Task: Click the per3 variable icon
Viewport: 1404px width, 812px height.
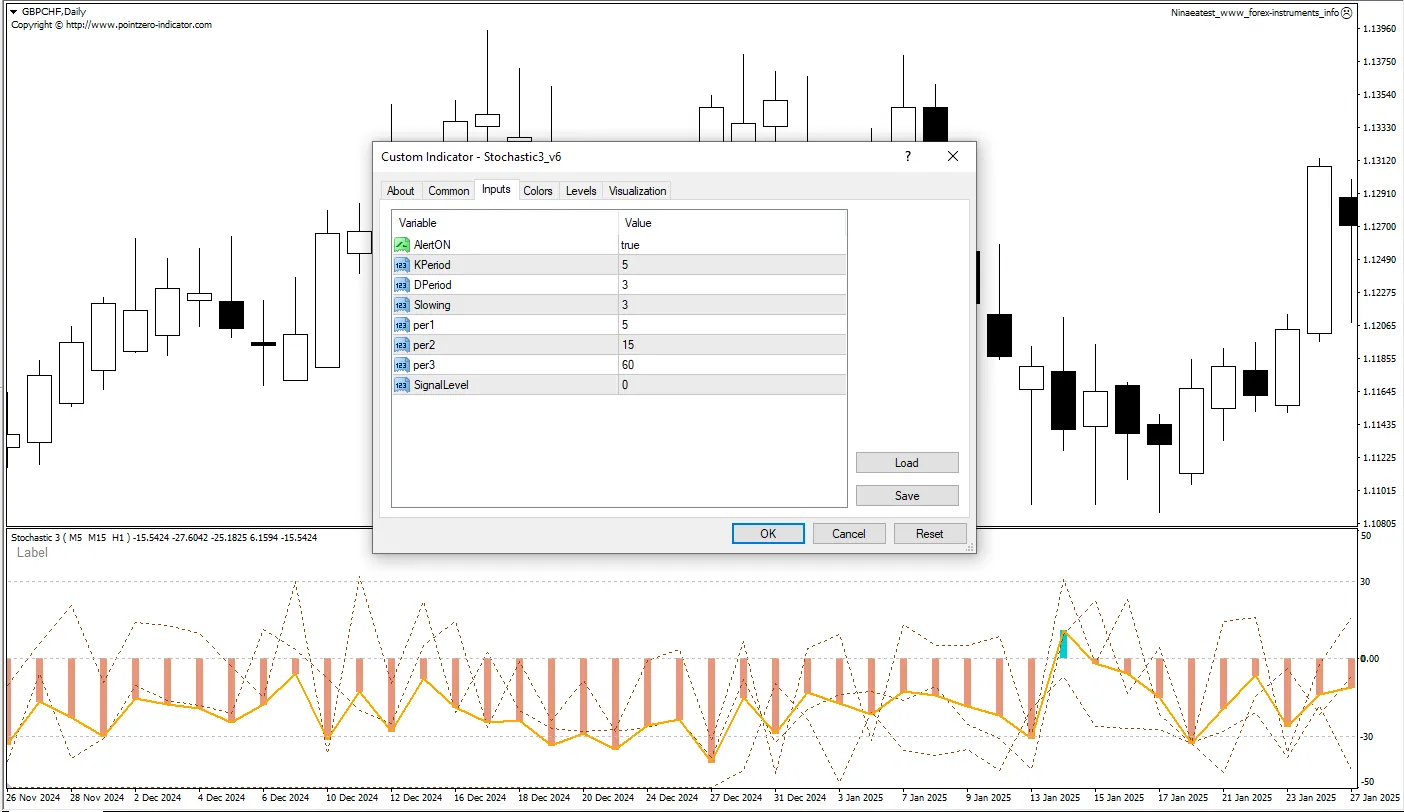Action: [x=402, y=365]
